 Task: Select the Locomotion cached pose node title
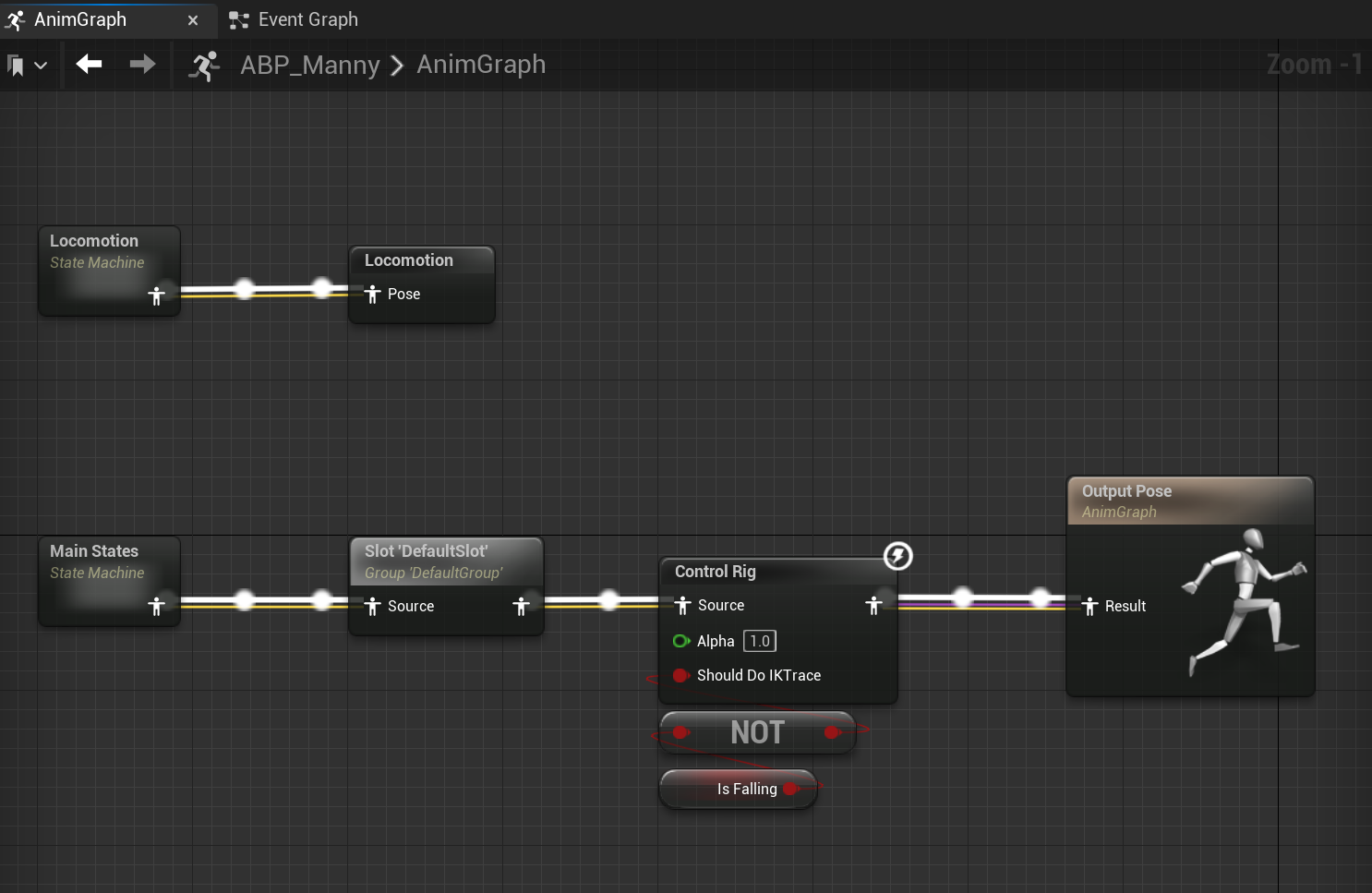[x=409, y=260]
